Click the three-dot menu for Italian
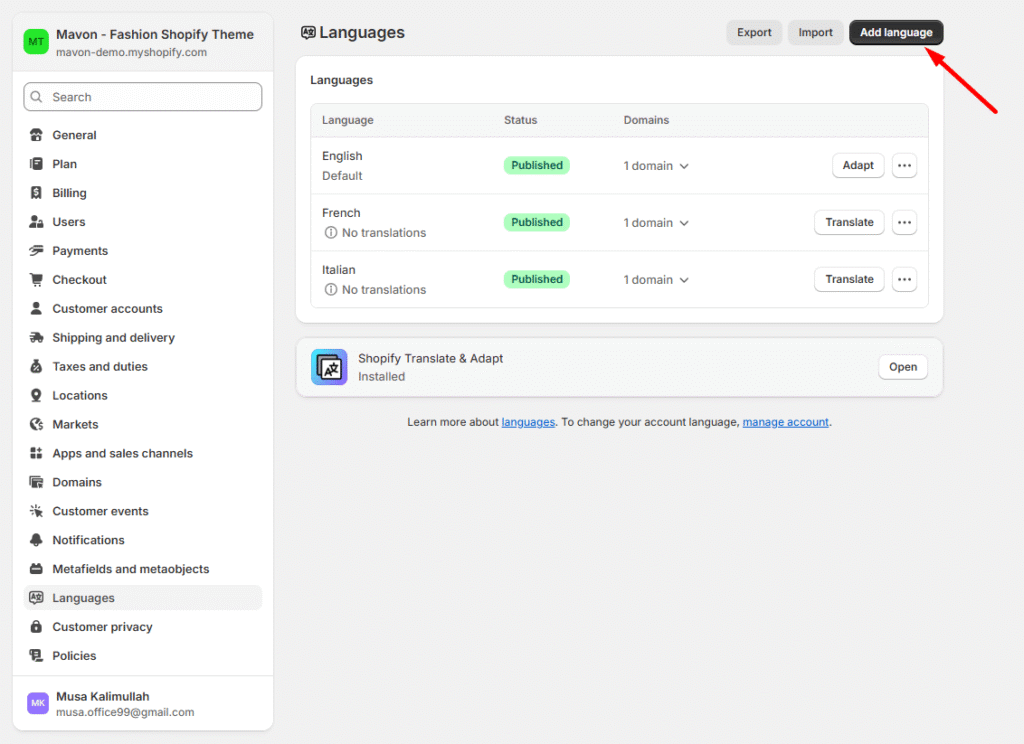Viewport: 1024px width, 744px height. pyautogui.click(x=904, y=280)
